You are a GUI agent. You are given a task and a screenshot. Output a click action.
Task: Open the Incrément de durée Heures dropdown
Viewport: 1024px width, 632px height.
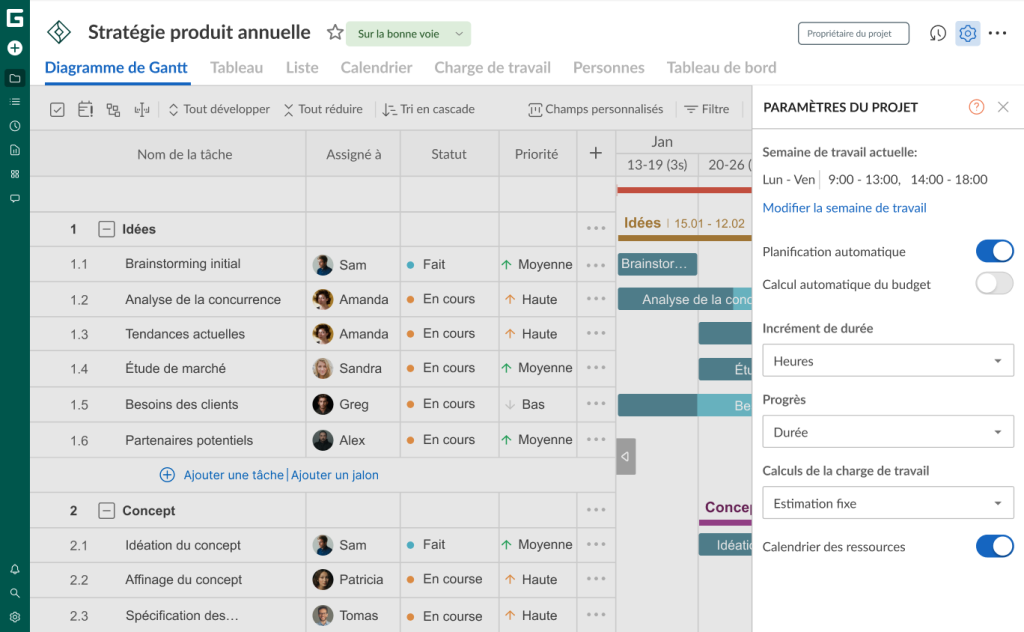[x=888, y=361]
